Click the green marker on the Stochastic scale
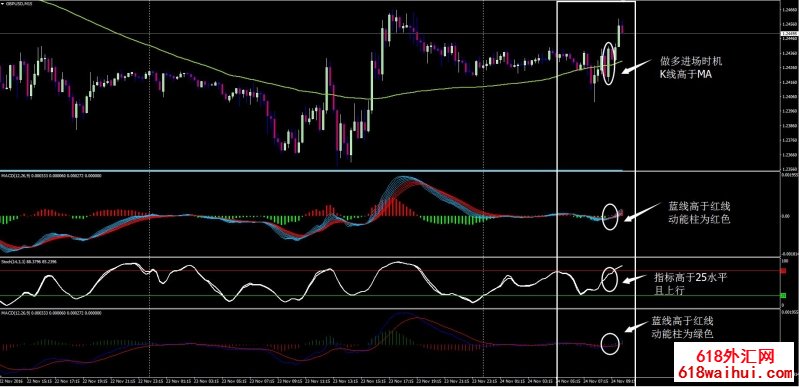 click(783, 295)
